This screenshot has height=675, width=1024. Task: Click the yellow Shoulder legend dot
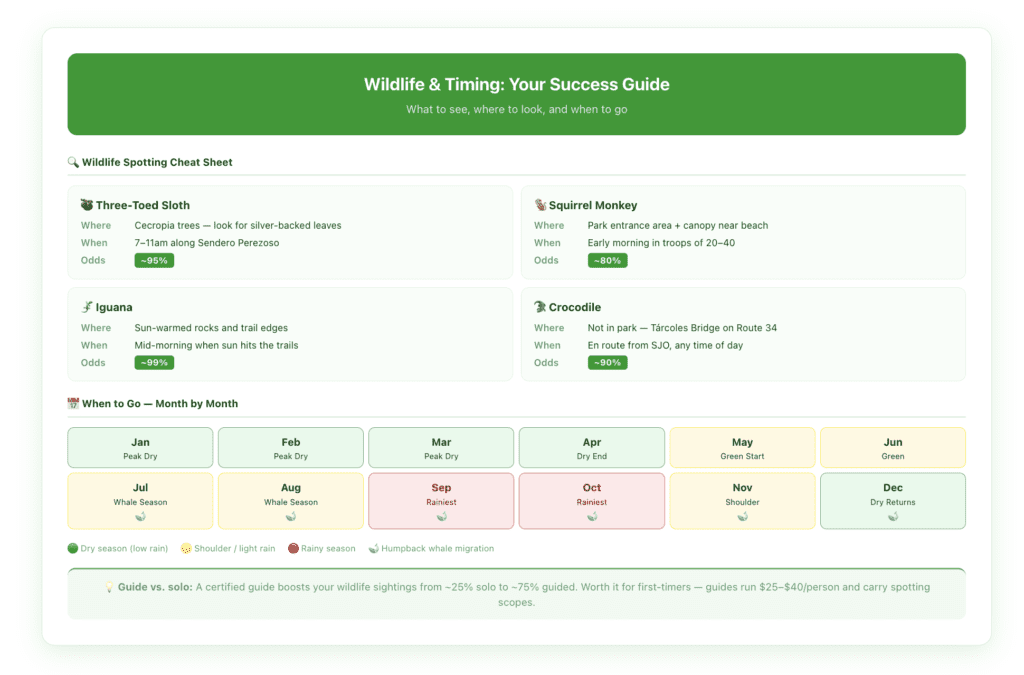pyautogui.click(x=186, y=548)
